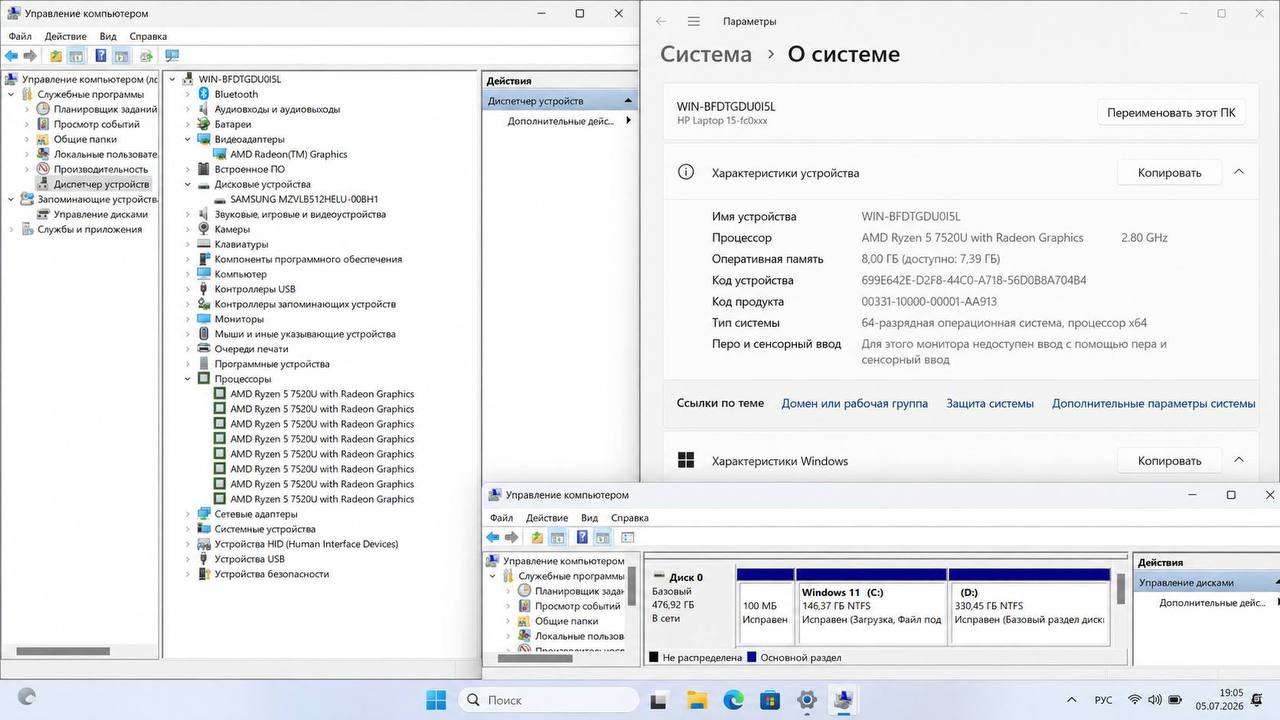
Task: Open the Действие menu in the disk window
Action: 547,518
